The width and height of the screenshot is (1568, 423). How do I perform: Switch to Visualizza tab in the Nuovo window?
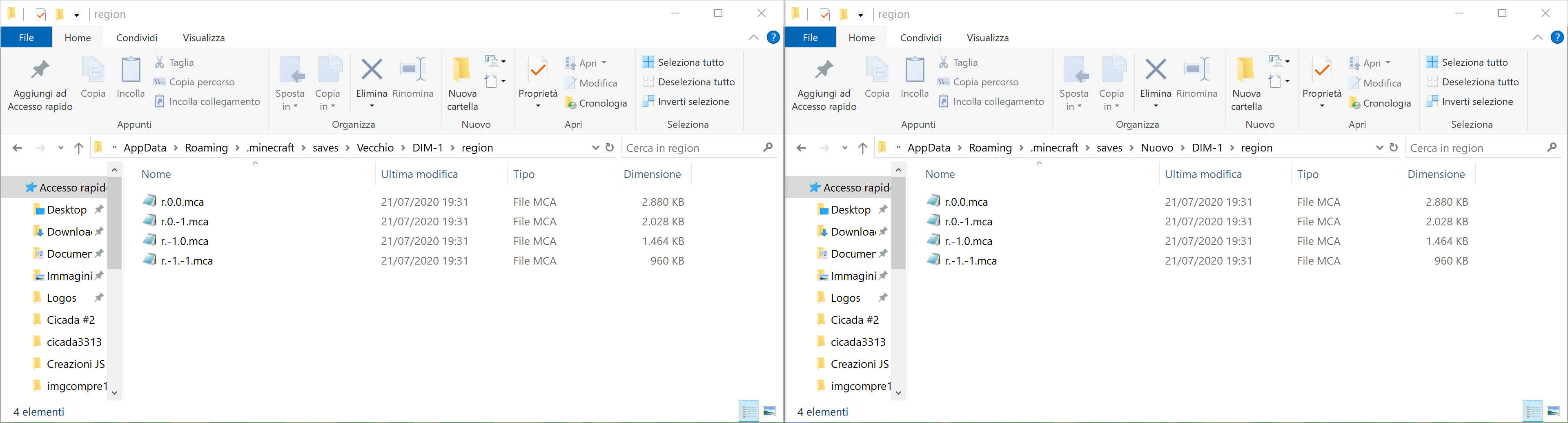[x=988, y=37]
